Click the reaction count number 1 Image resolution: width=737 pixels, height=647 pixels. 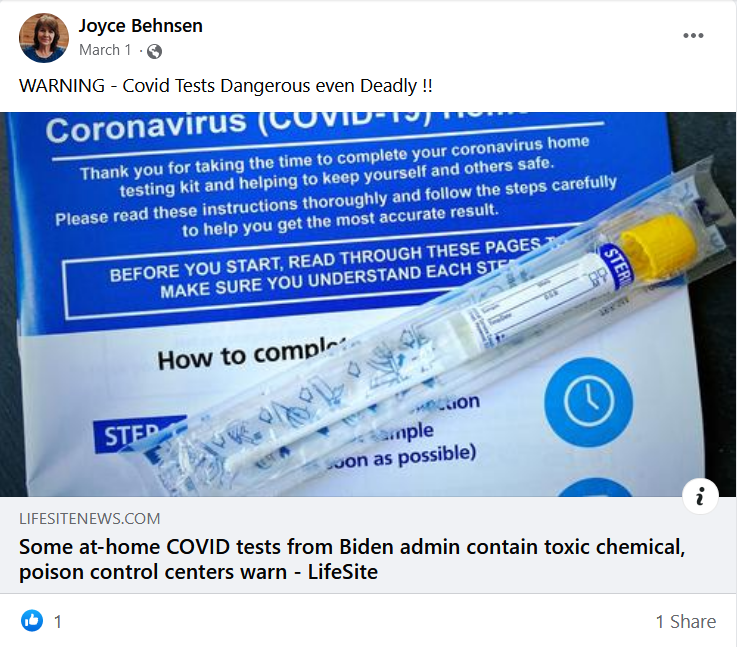(58, 622)
